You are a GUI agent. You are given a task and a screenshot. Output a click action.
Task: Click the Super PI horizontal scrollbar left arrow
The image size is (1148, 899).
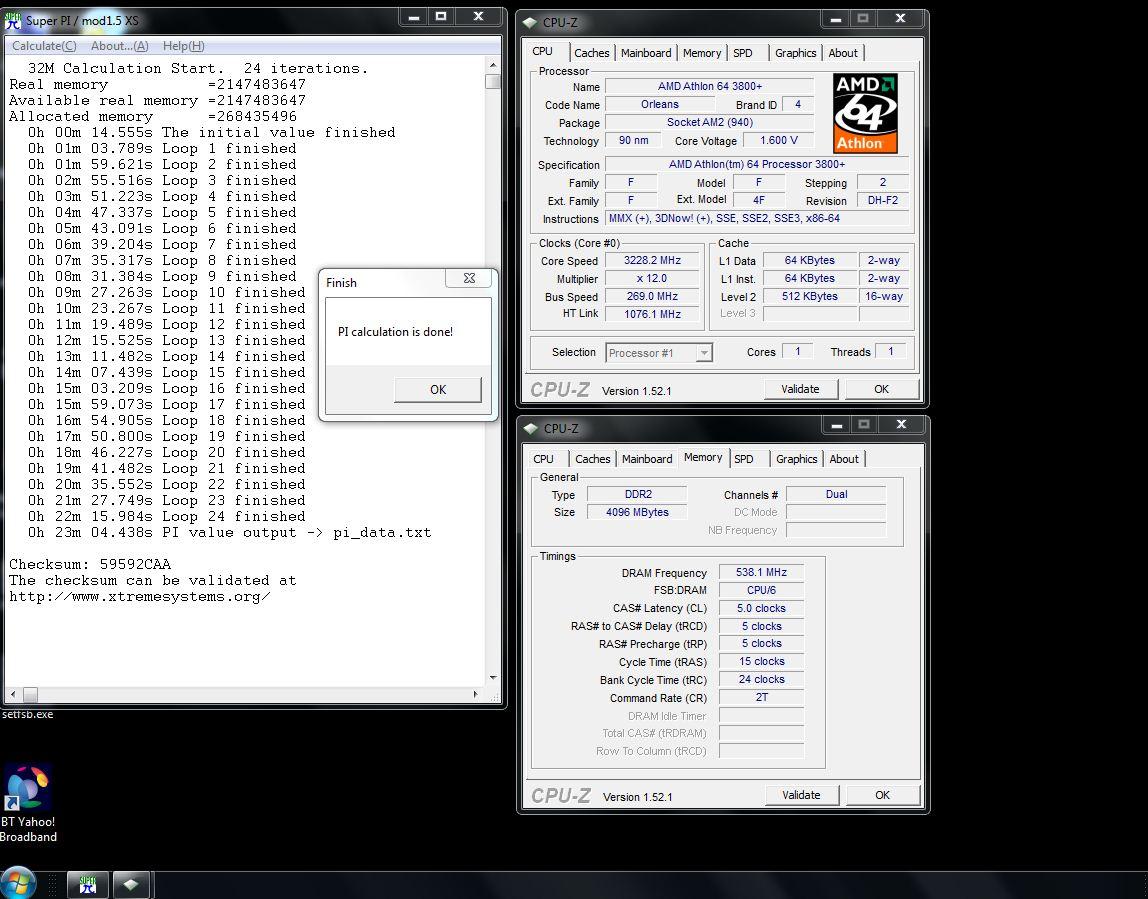tap(12, 694)
